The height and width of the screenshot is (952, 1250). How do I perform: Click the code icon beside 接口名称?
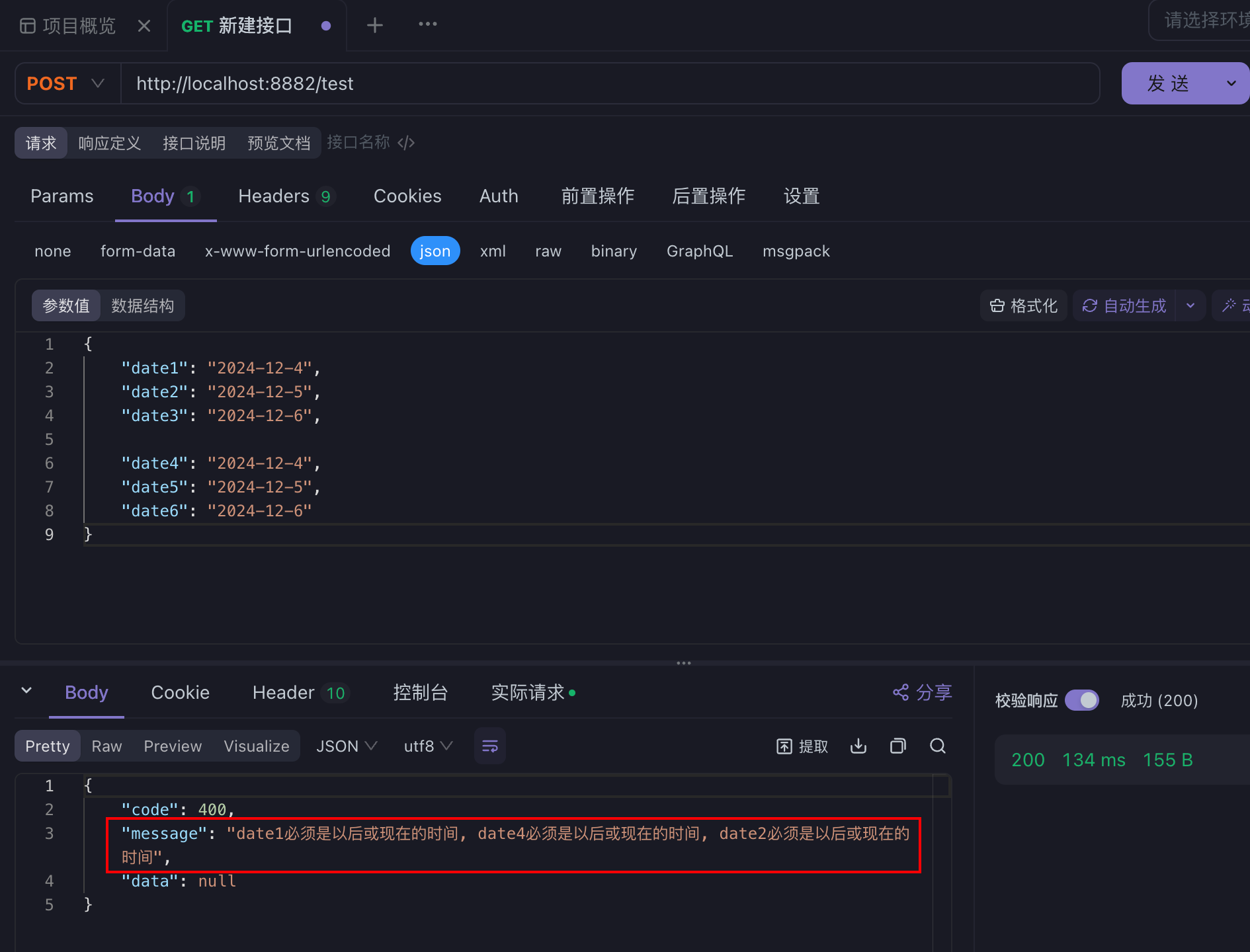click(x=406, y=142)
